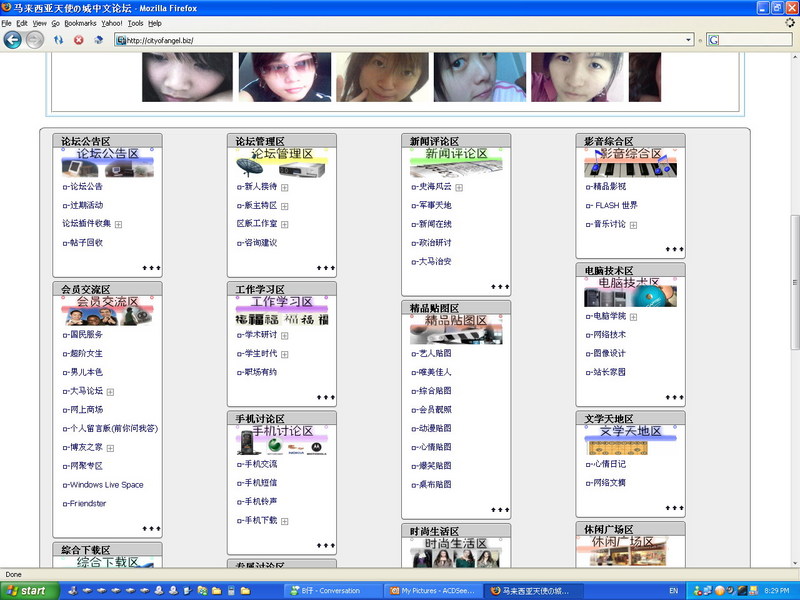Click the three dots in 新闻评论区 box
This screenshot has height=600, width=800.
(x=500, y=287)
